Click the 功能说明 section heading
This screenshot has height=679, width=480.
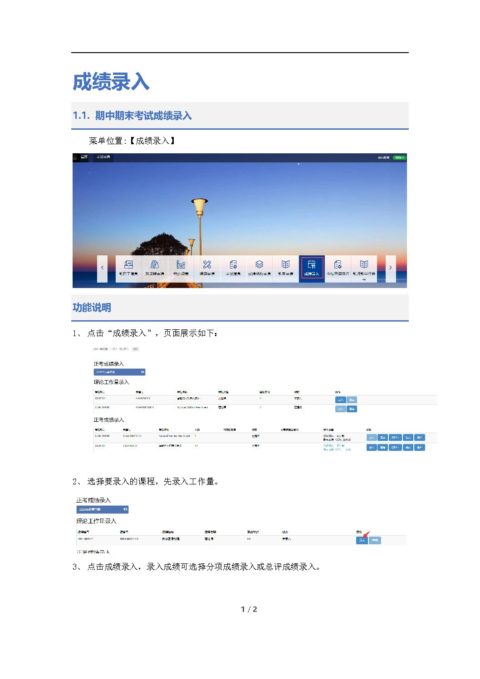[x=92, y=307]
